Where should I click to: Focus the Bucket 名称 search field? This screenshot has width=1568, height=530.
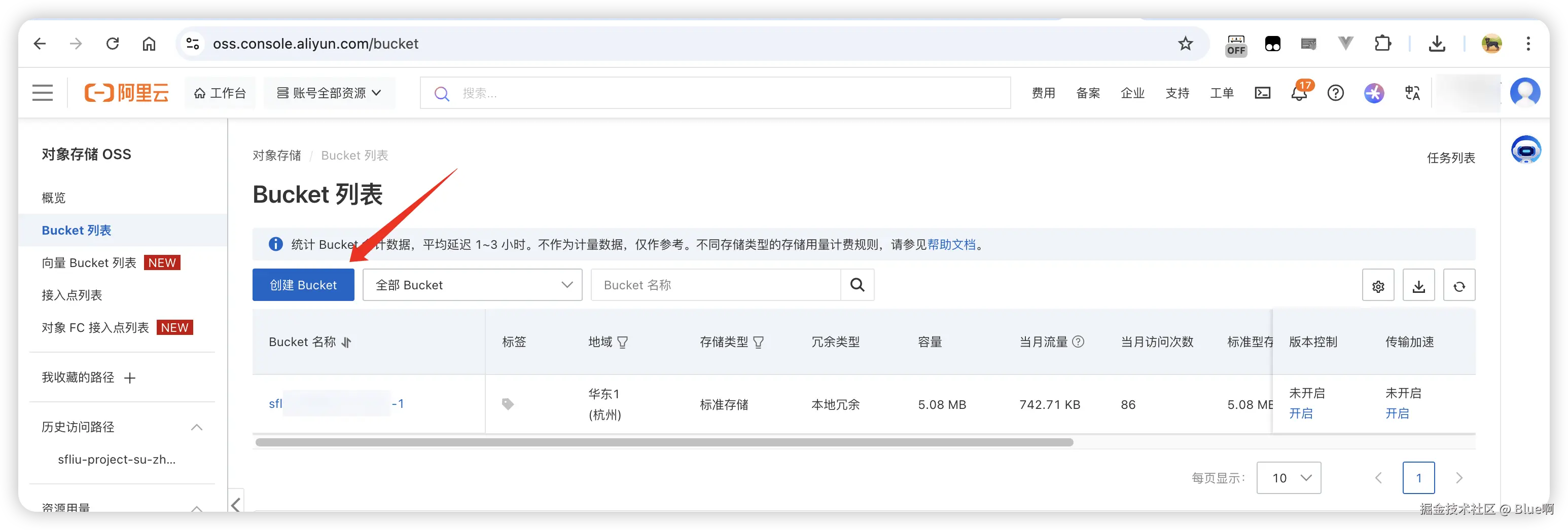click(x=716, y=285)
